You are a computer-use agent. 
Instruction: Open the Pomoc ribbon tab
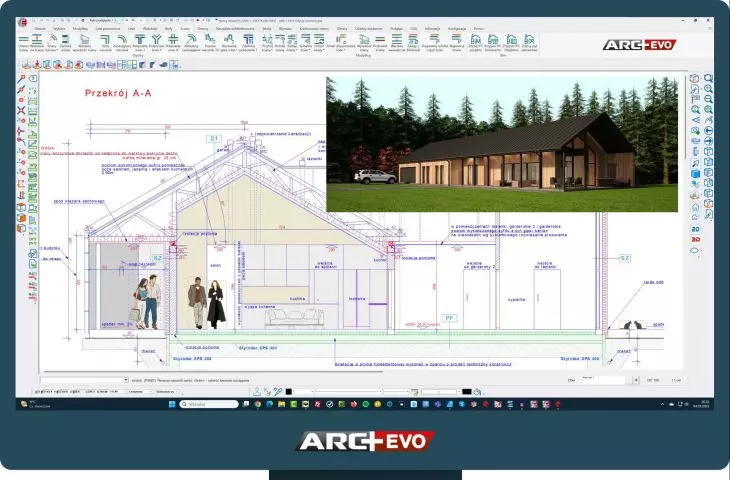pos(479,29)
